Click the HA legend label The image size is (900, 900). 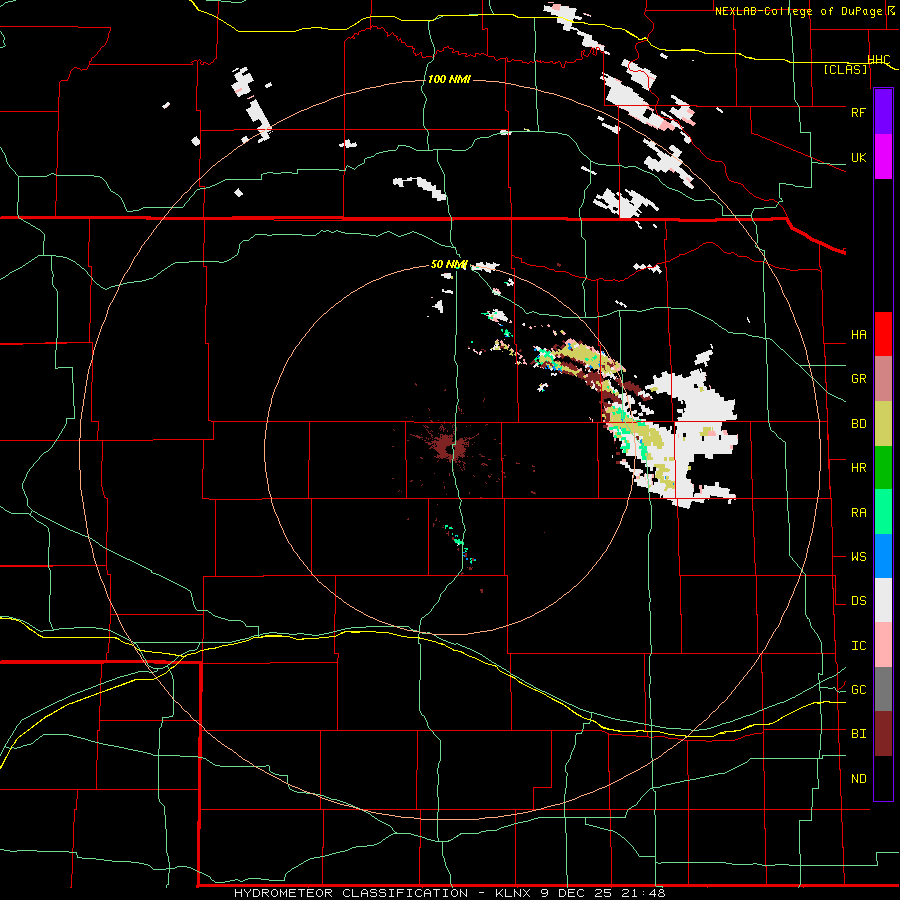(858, 335)
